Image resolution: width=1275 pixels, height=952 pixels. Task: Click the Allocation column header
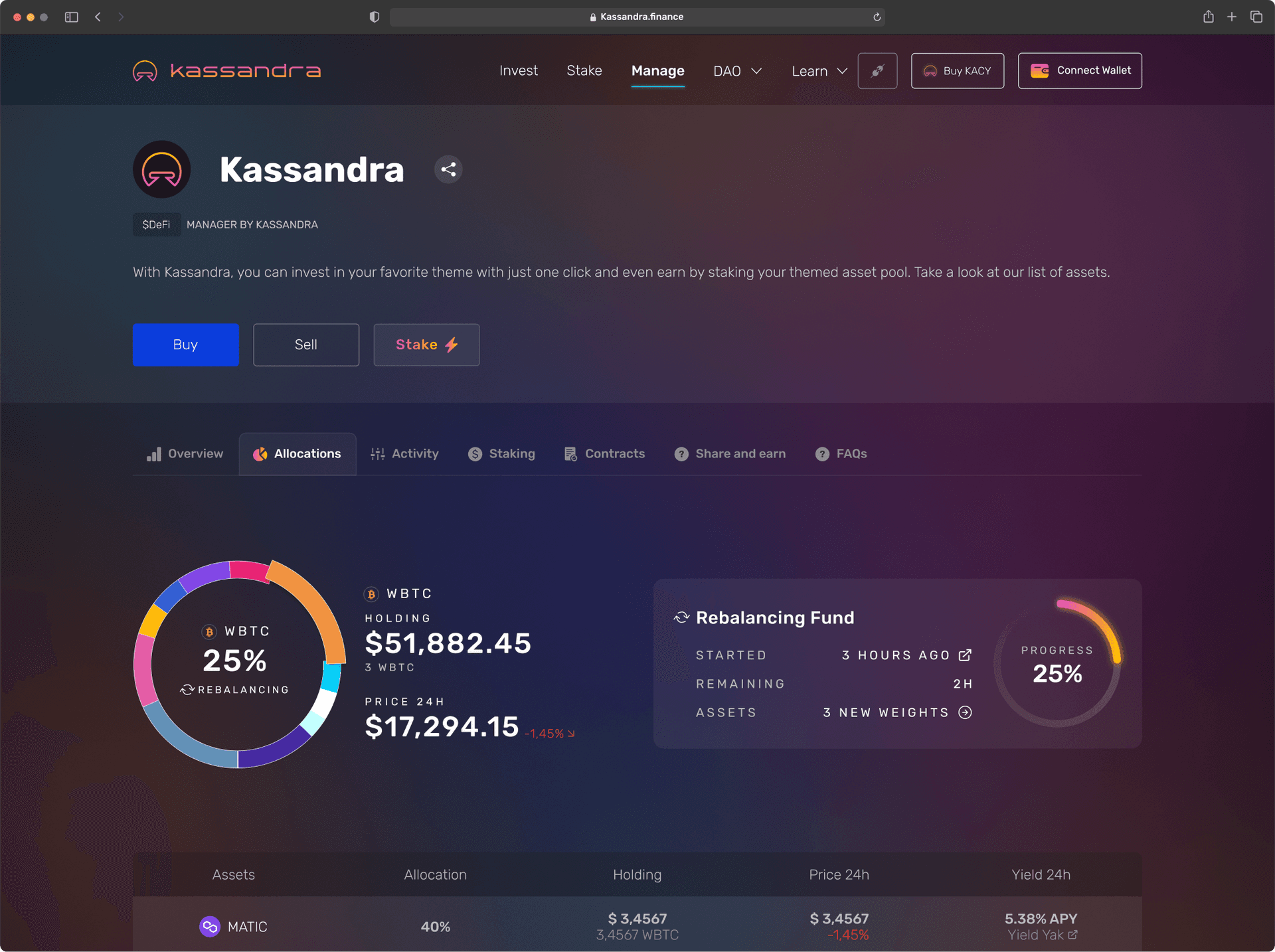point(436,874)
